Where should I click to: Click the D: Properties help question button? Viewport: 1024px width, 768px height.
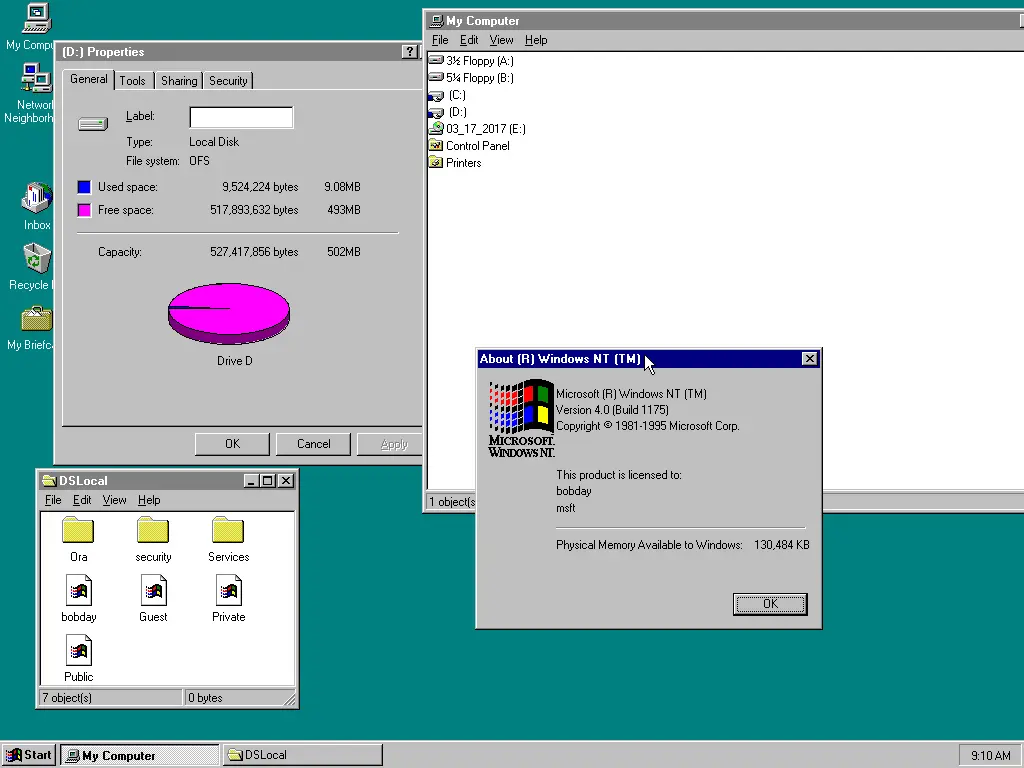pyautogui.click(x=409, y=52)
